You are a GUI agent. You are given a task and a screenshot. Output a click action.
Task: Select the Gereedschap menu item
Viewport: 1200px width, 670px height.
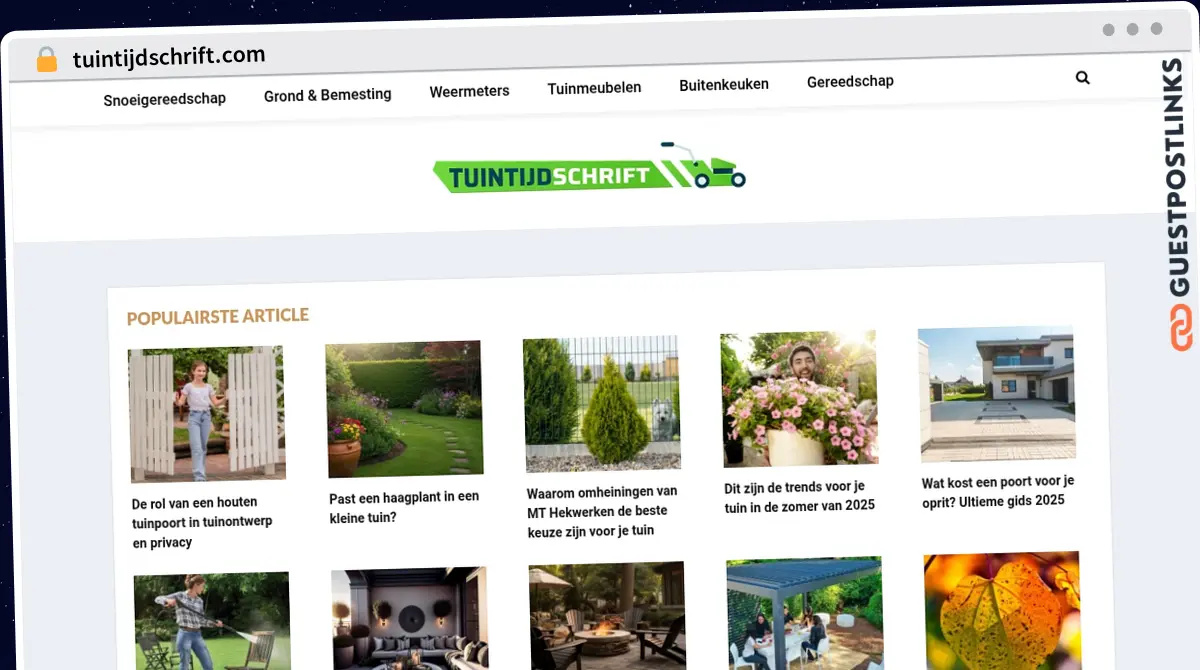pos(850,82)
